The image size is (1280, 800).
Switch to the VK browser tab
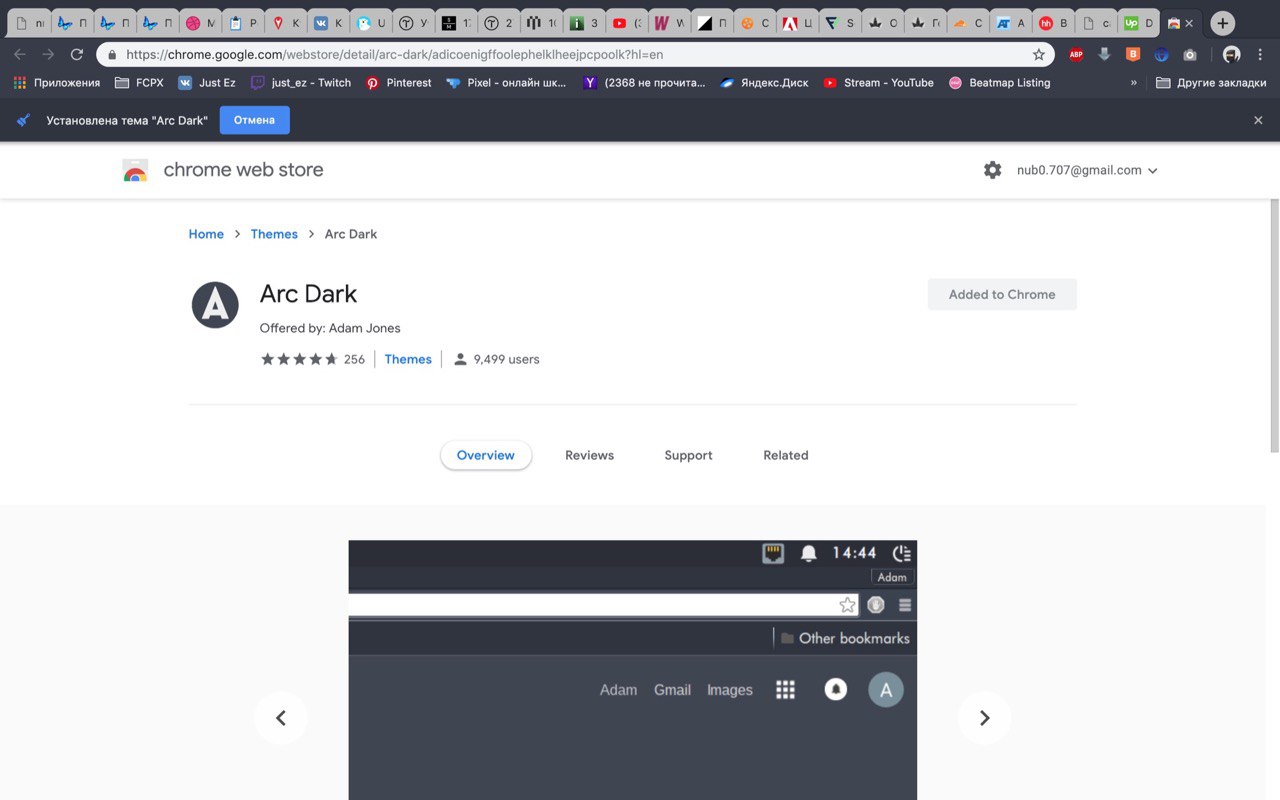coord(326,23)
